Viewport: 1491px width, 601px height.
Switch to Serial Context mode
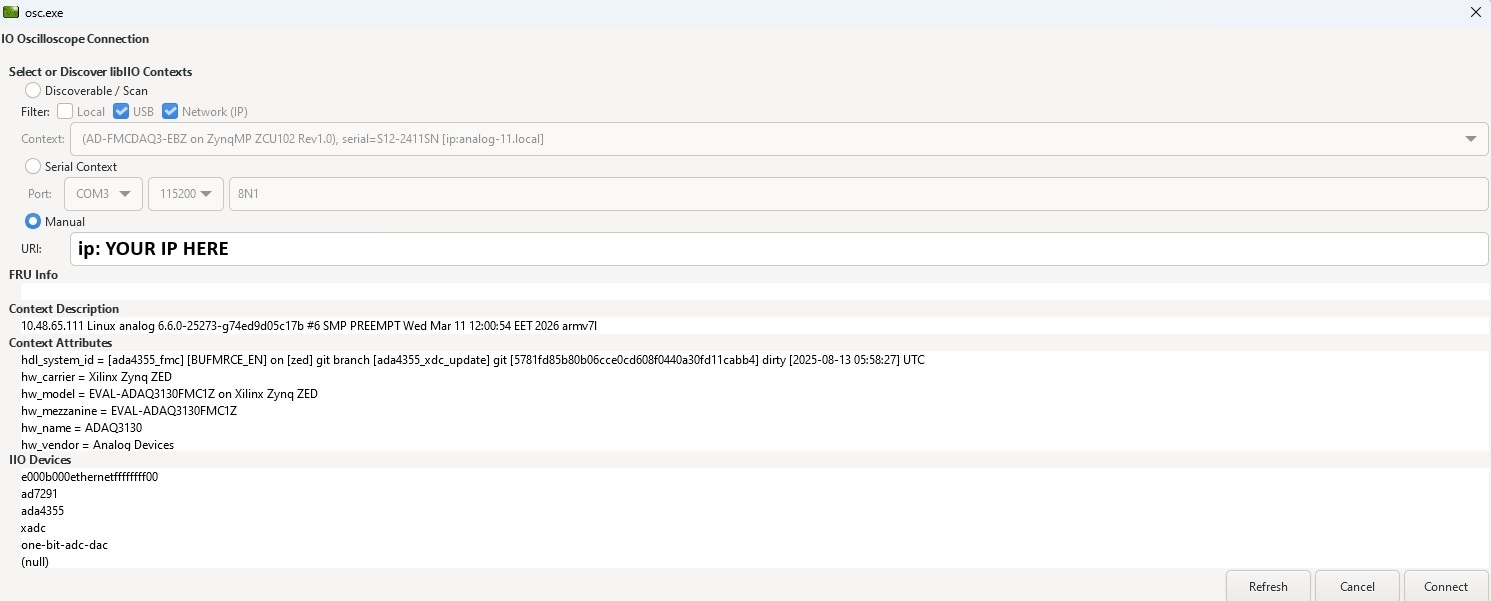click(32, 166)
